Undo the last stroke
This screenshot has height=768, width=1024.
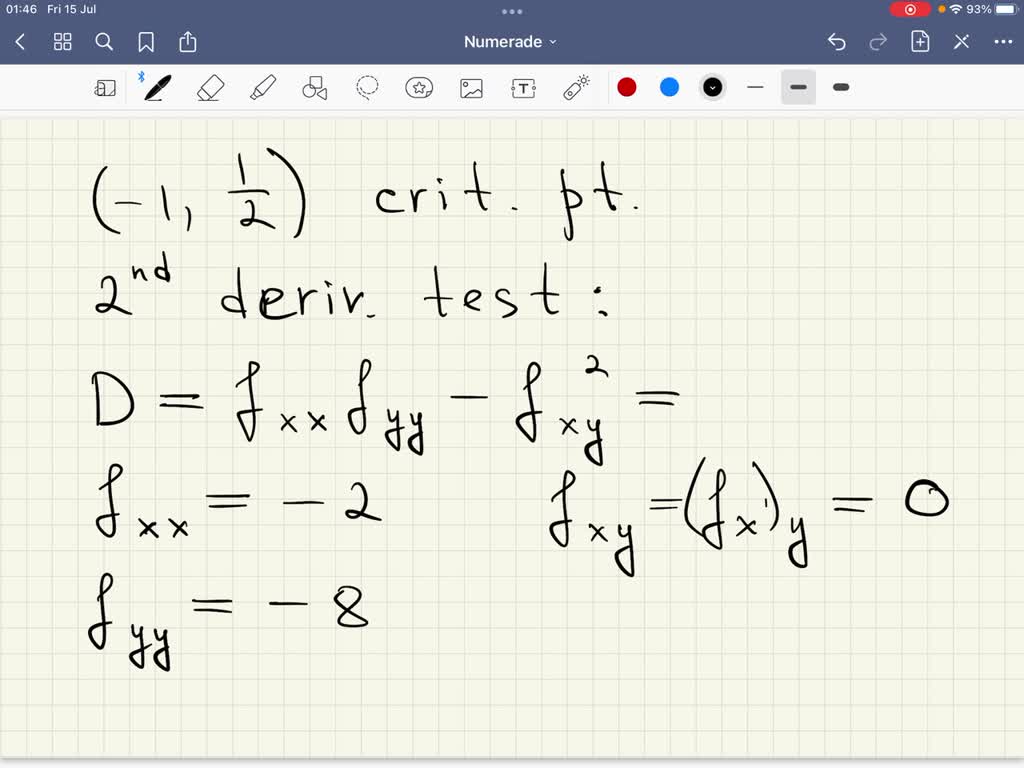point(836,41)
